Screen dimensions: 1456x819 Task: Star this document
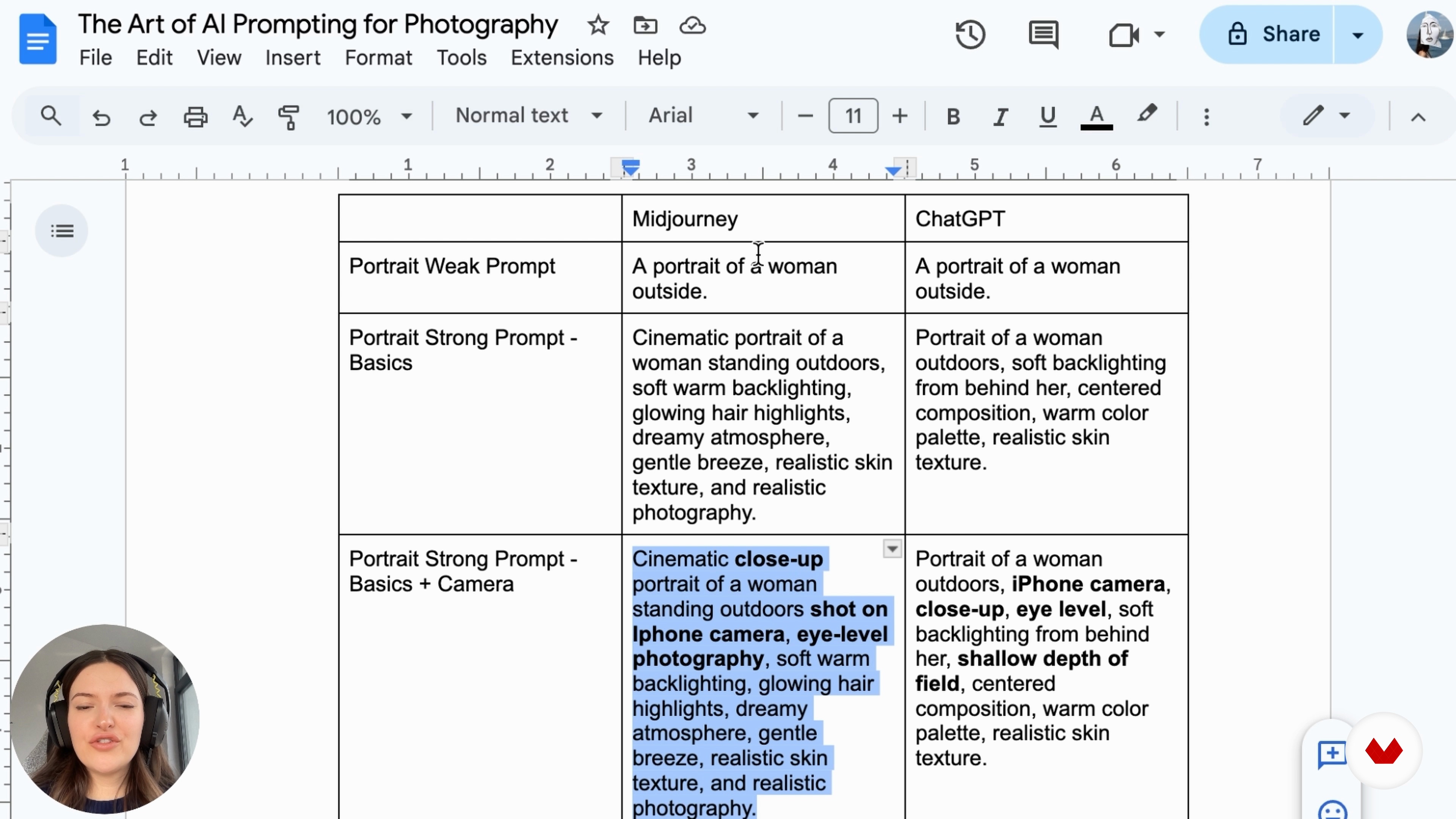(598, 25)
